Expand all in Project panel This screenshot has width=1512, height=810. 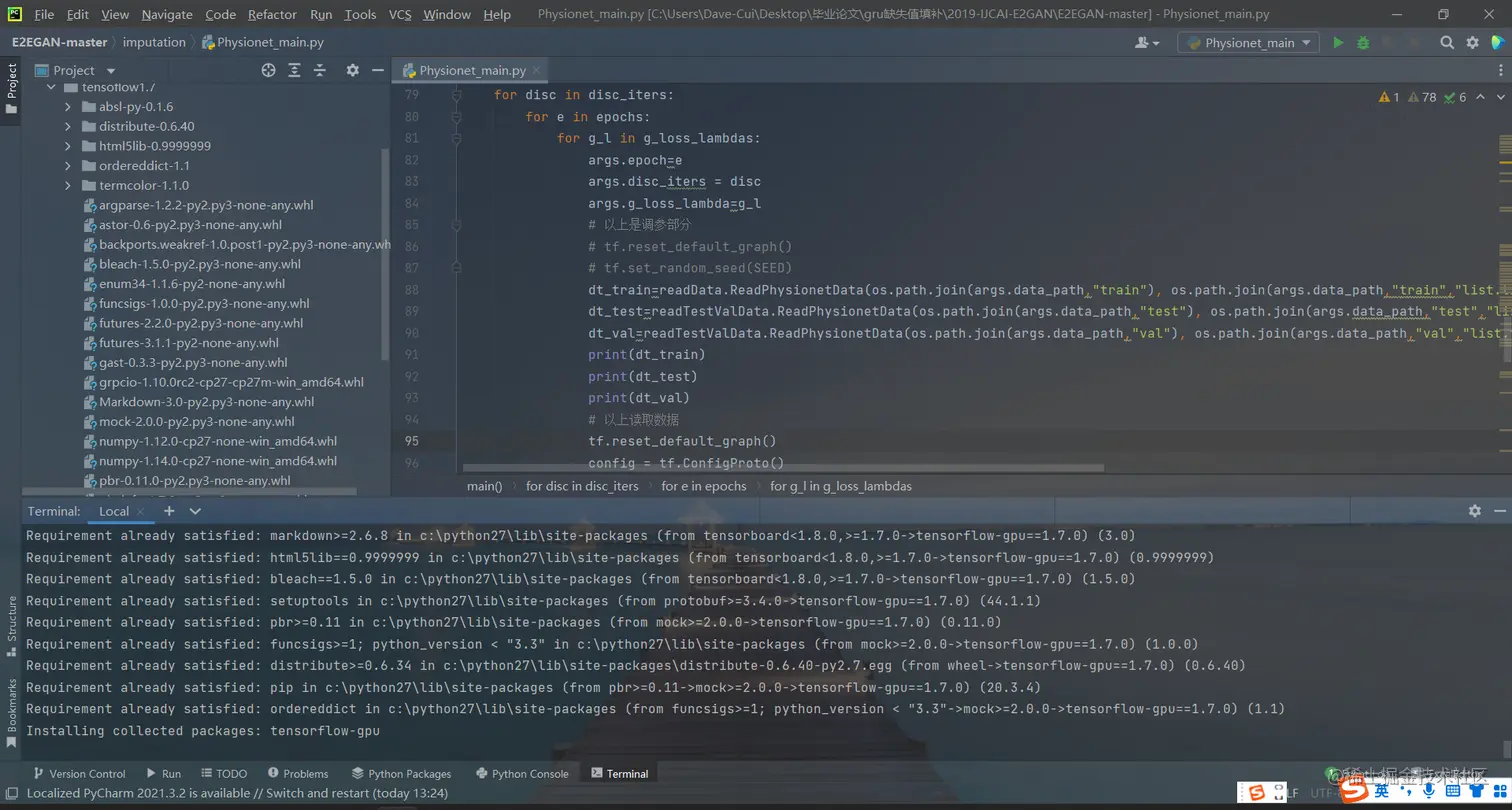pyautogui.click(x=294, y=70)
